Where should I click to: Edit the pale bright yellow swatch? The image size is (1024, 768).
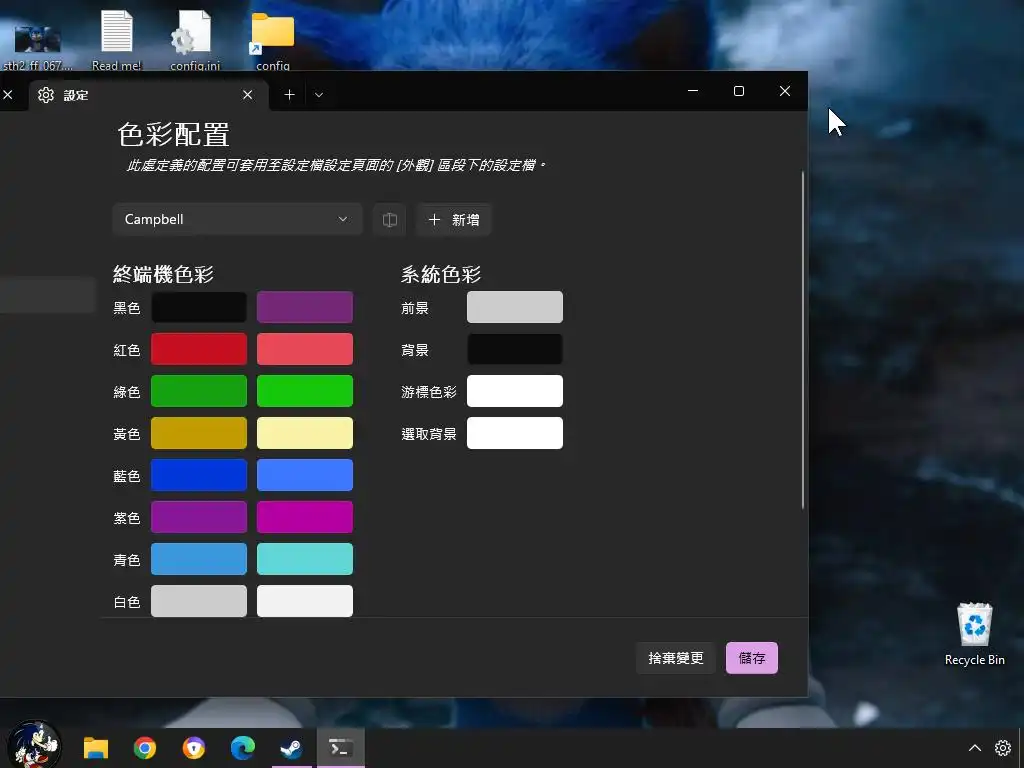coord(305,433)
